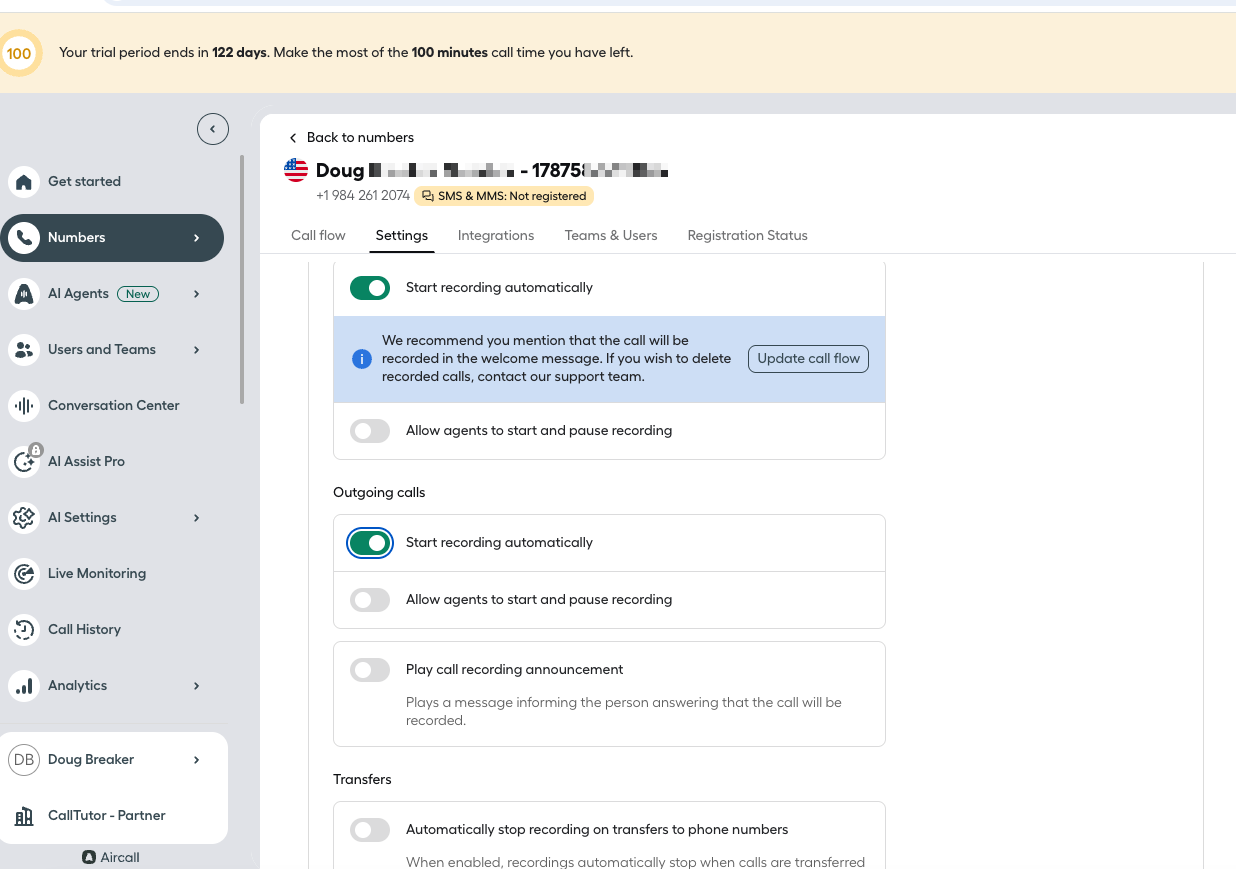The width and height of the screenshot is (1236, 869).
Task: Click the Users and Teams people icon
Action: (24, 350)
